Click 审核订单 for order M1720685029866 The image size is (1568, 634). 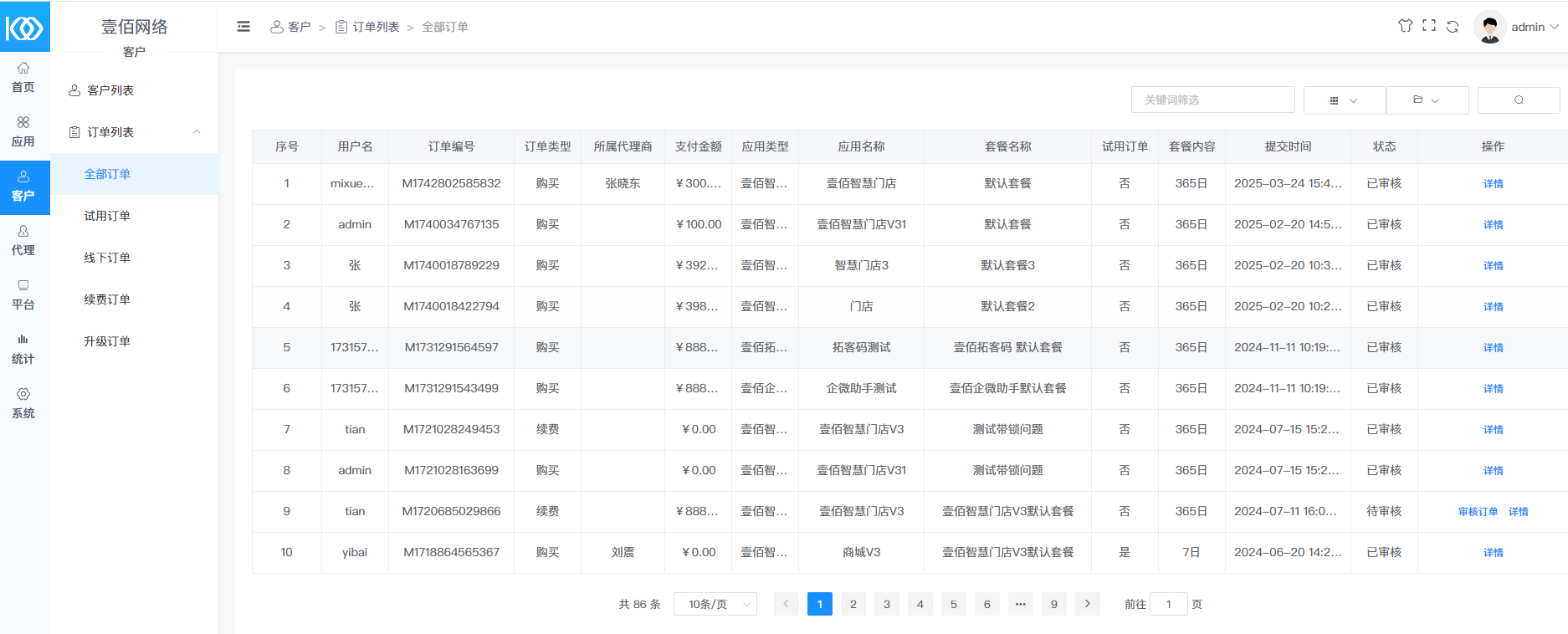[1478, 512]
